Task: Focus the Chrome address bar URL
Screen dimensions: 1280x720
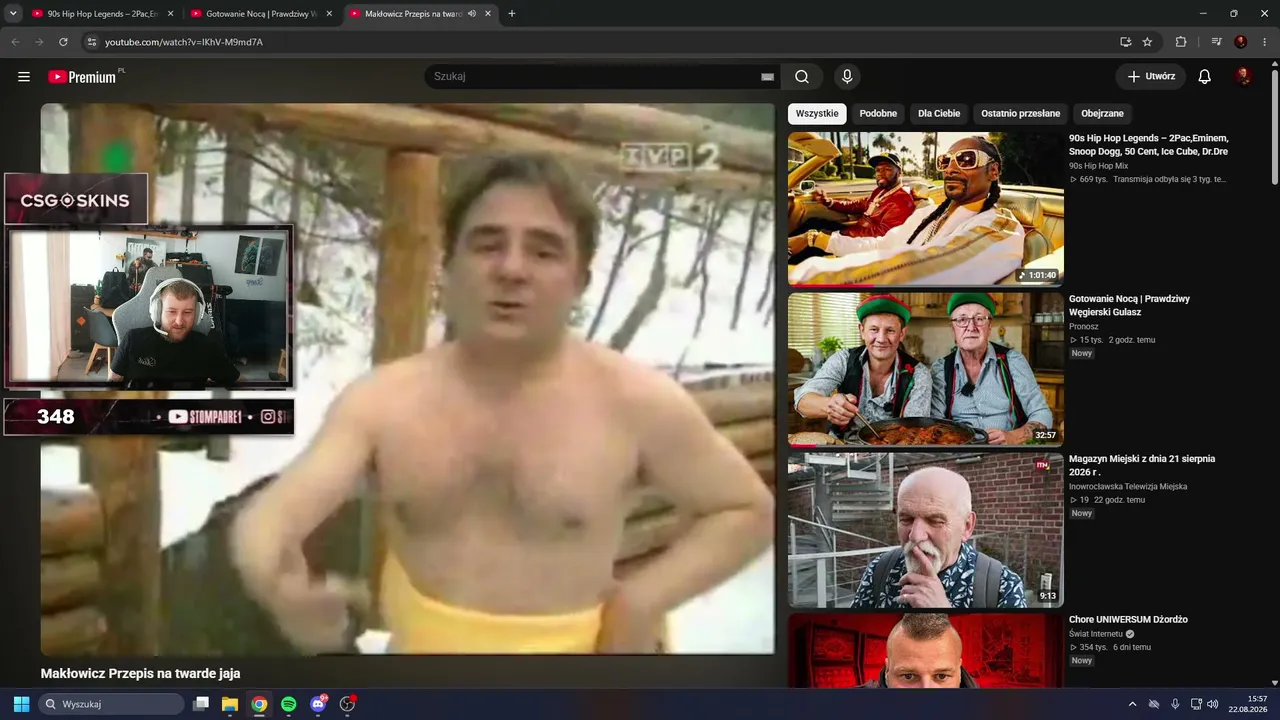Action: pos(184,42)
